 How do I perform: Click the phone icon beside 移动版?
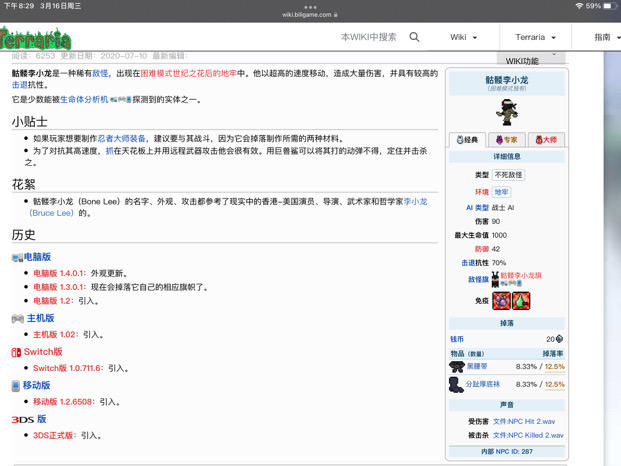pos(15,386)
